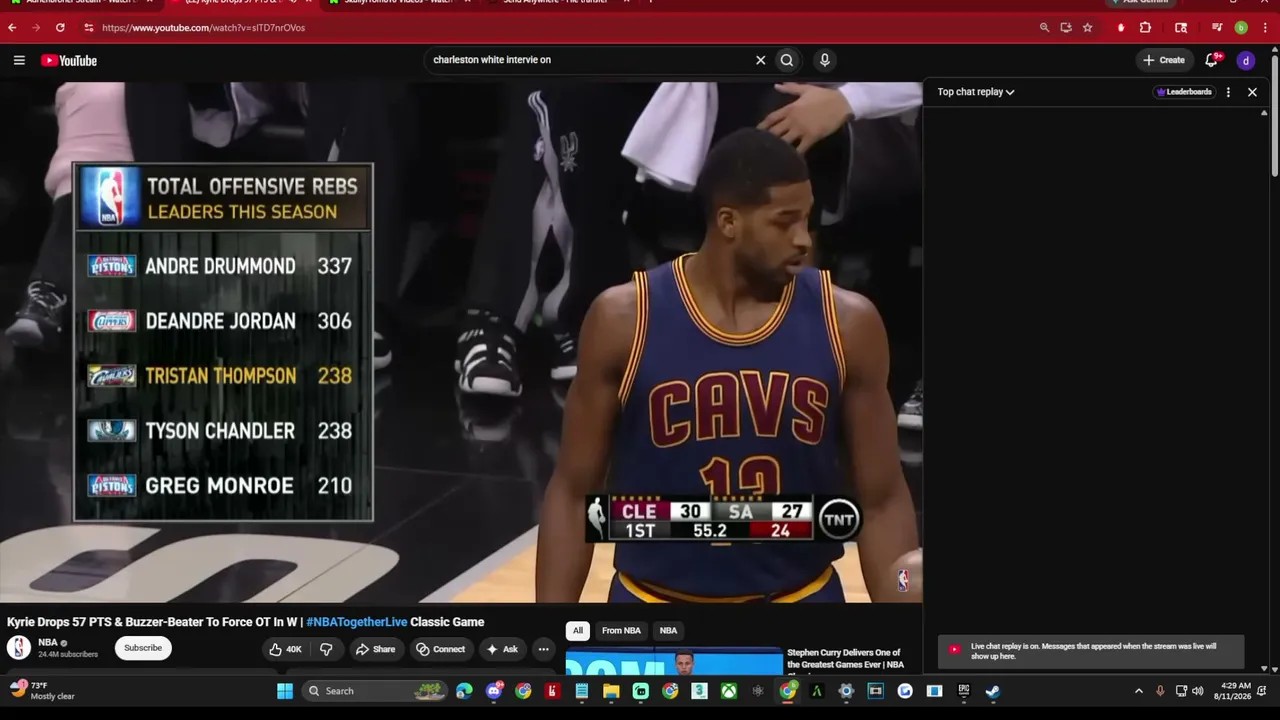This screenshot has height=720, width=1280.
Task: Open volume control in system tray
Action: click(x=1198, y=691)
